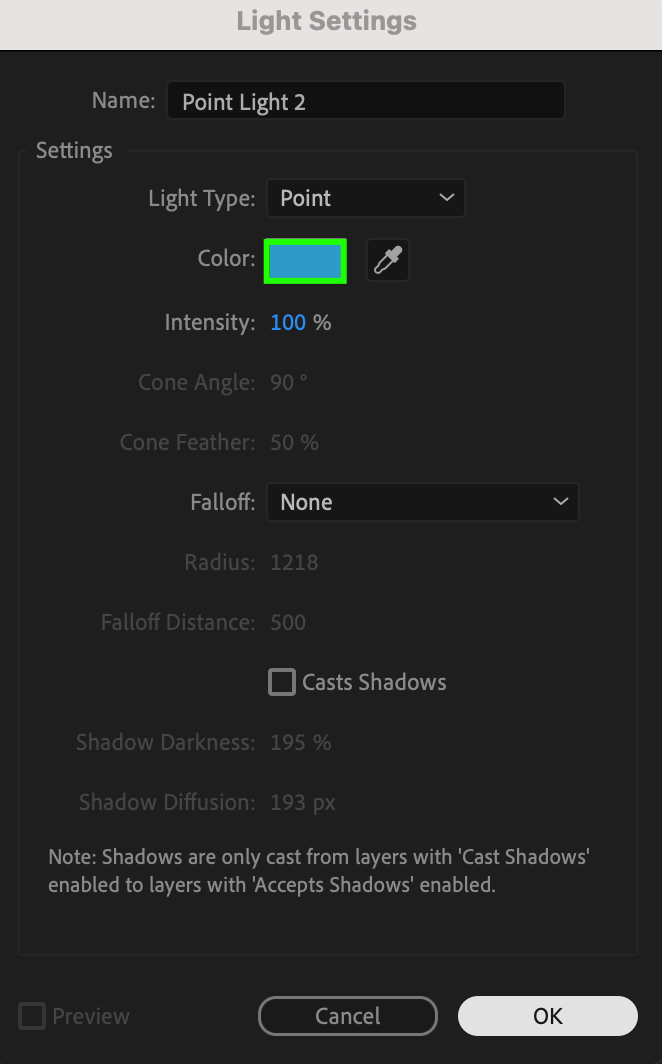Pick a color with the eyedropper tool
This screenshot has width=662, height=1064.
pyautogui.click(x=387, y=261)
